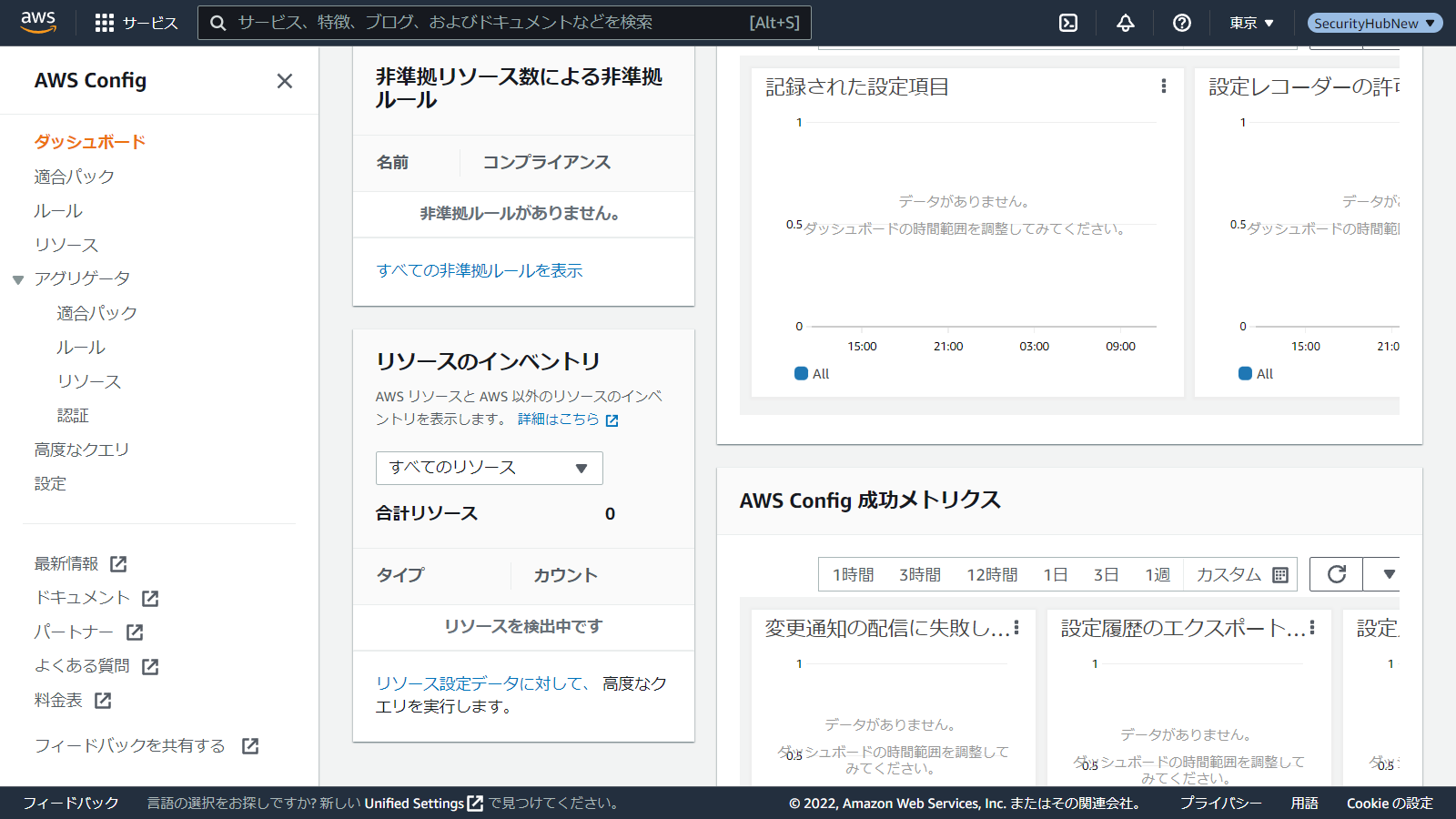The height and width of the screenshot is (819, 1456).
Task: Select the 3時間 time range
Action: [920, 574]
